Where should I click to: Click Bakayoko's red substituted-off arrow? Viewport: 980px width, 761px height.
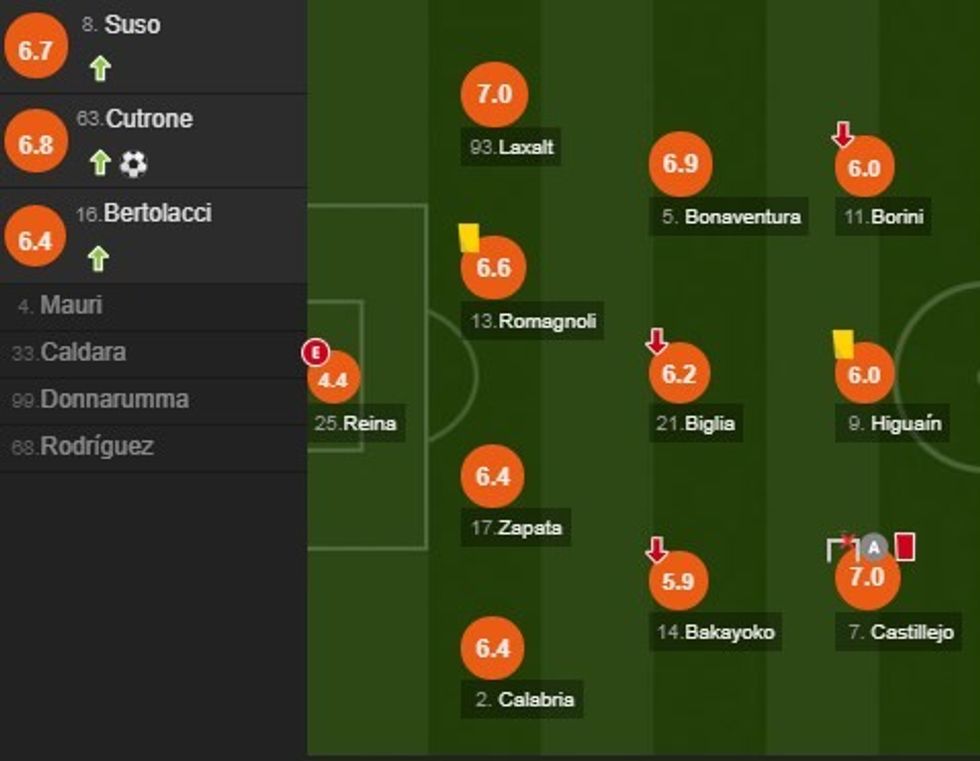[656, 549]
